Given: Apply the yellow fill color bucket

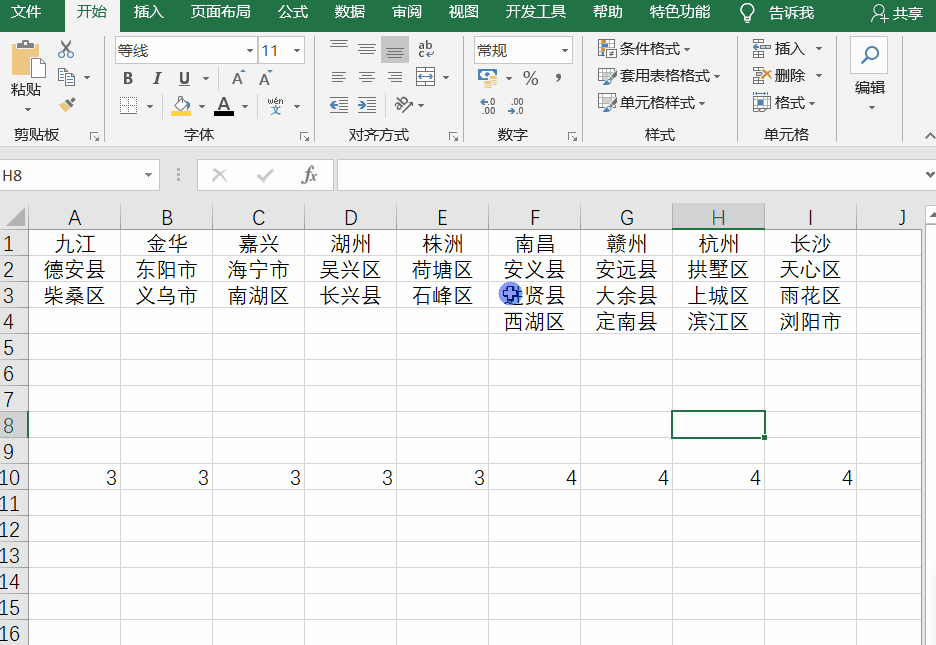Looking at the screenshot, I should 181,106.
